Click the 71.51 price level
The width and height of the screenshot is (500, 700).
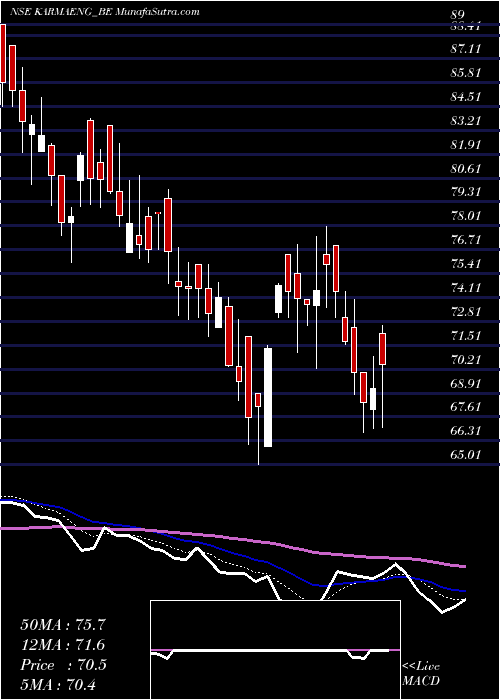(466, 336)
